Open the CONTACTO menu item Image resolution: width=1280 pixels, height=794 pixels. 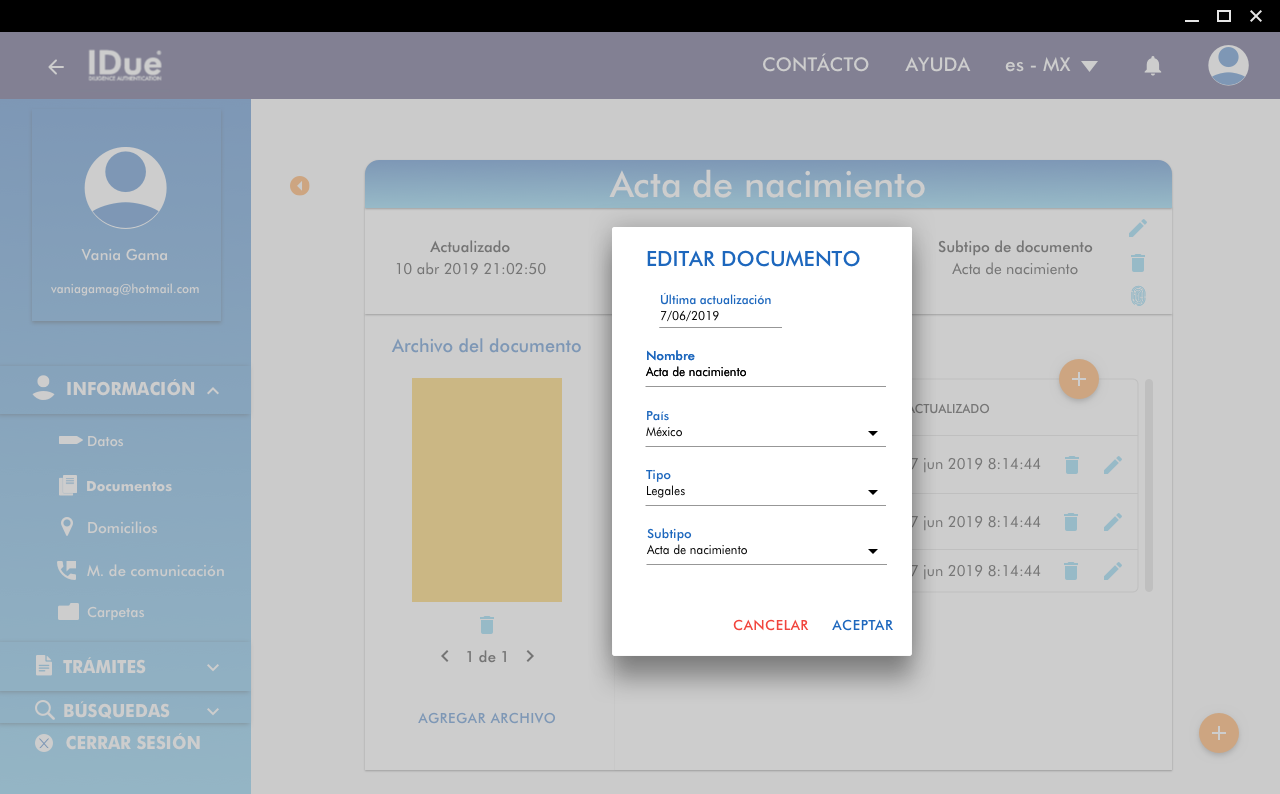coord(815,65)
